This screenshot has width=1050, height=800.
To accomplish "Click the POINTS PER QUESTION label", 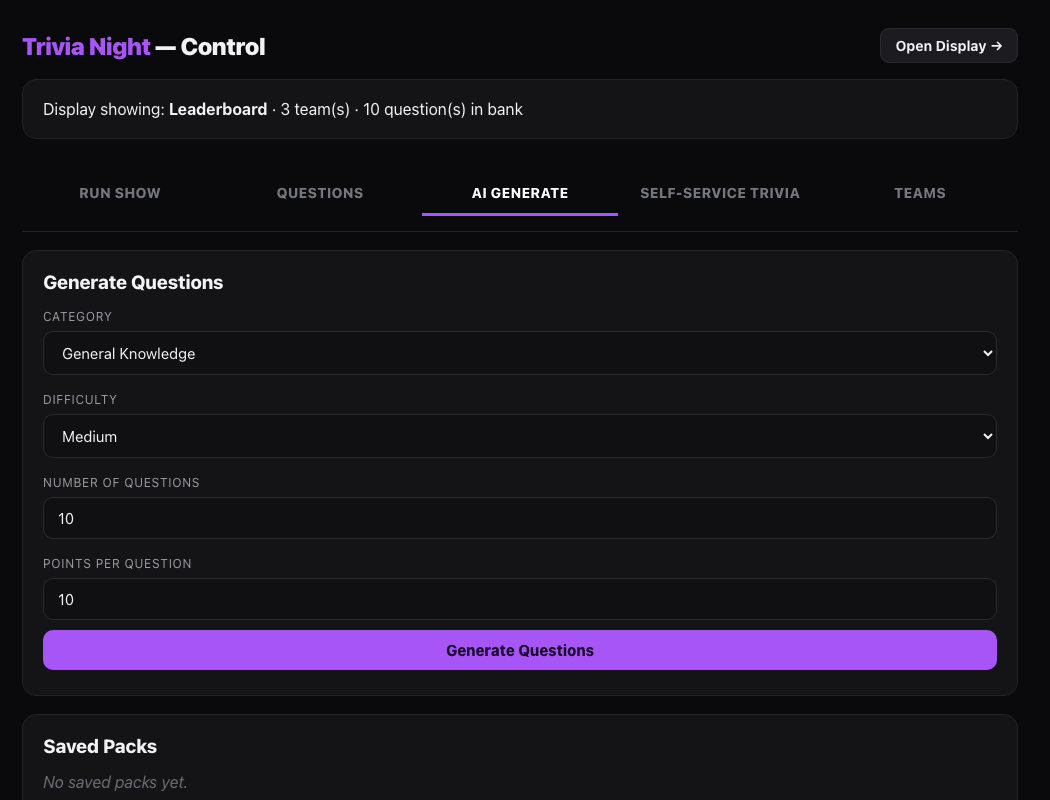I will tap(117, 564).
